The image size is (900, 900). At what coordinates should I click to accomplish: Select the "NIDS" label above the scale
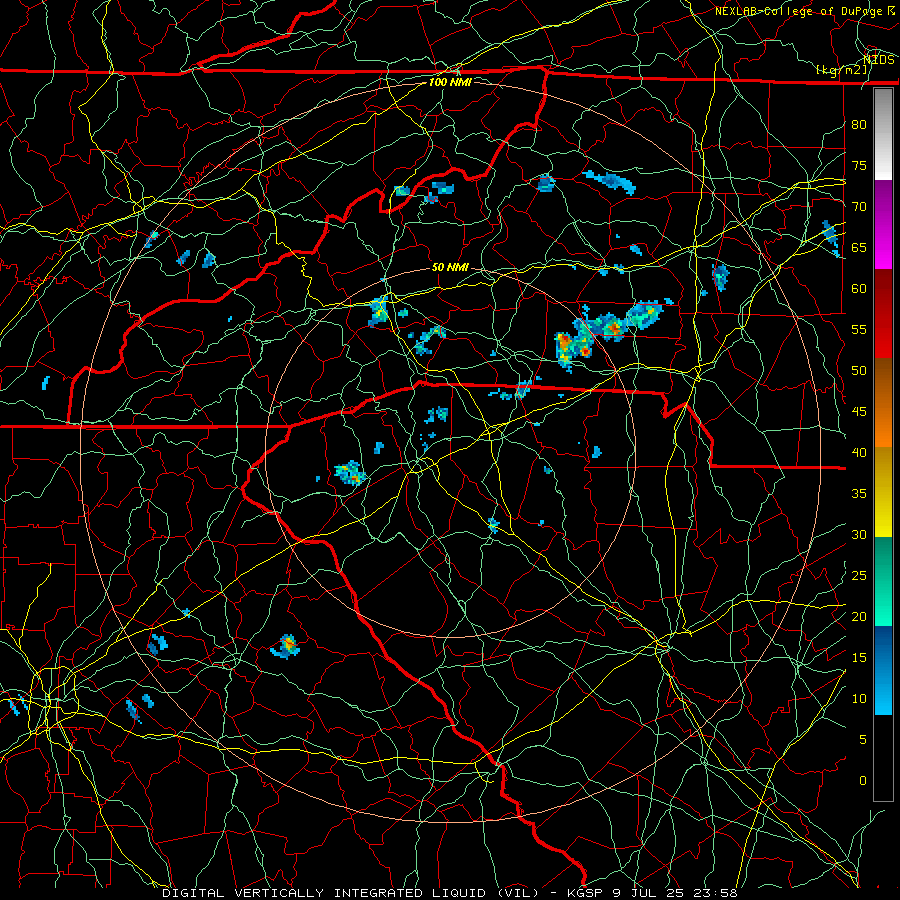pos(879,60)
